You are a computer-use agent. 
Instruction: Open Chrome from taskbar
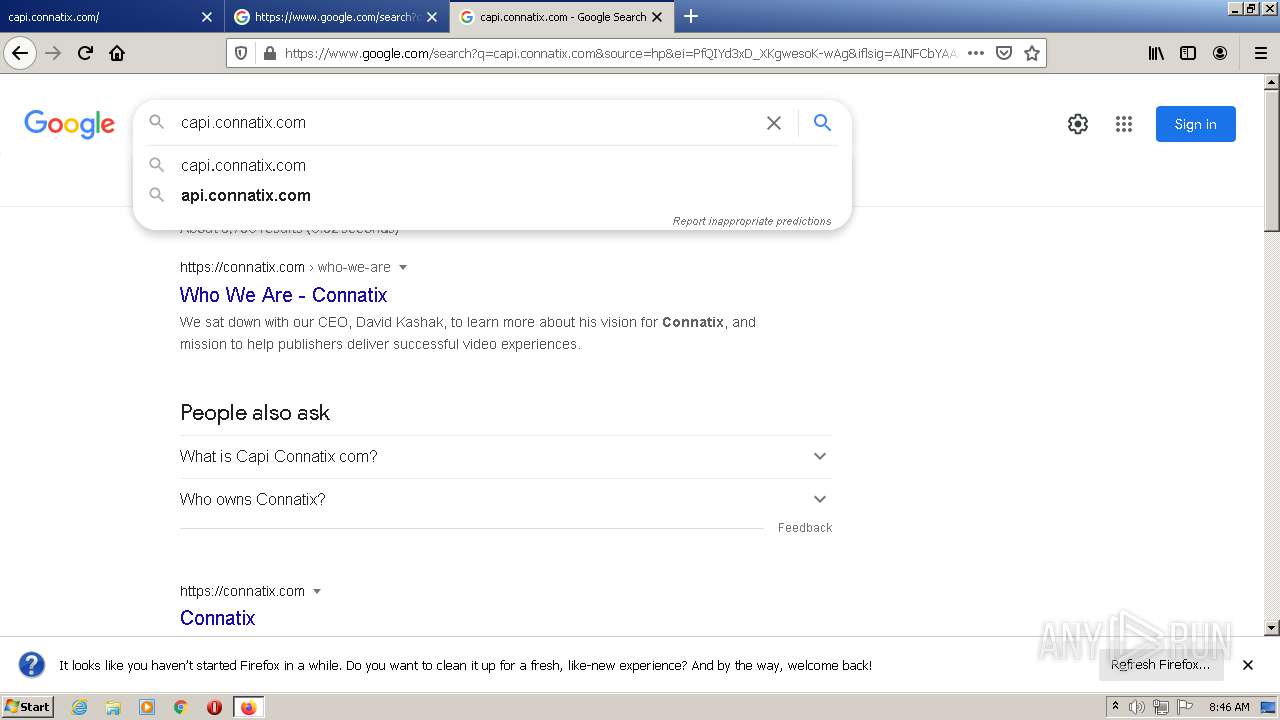pos(181,707)
